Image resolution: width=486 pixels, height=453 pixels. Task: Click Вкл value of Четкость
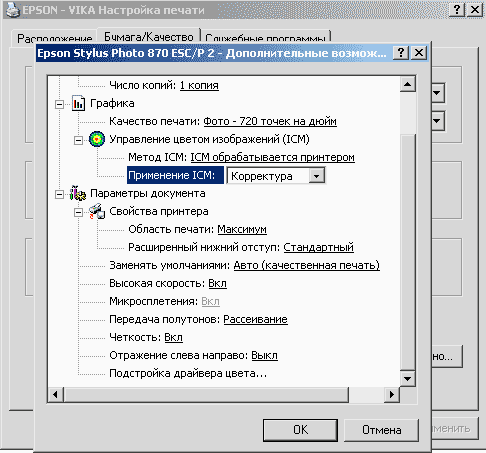[174, 337]
